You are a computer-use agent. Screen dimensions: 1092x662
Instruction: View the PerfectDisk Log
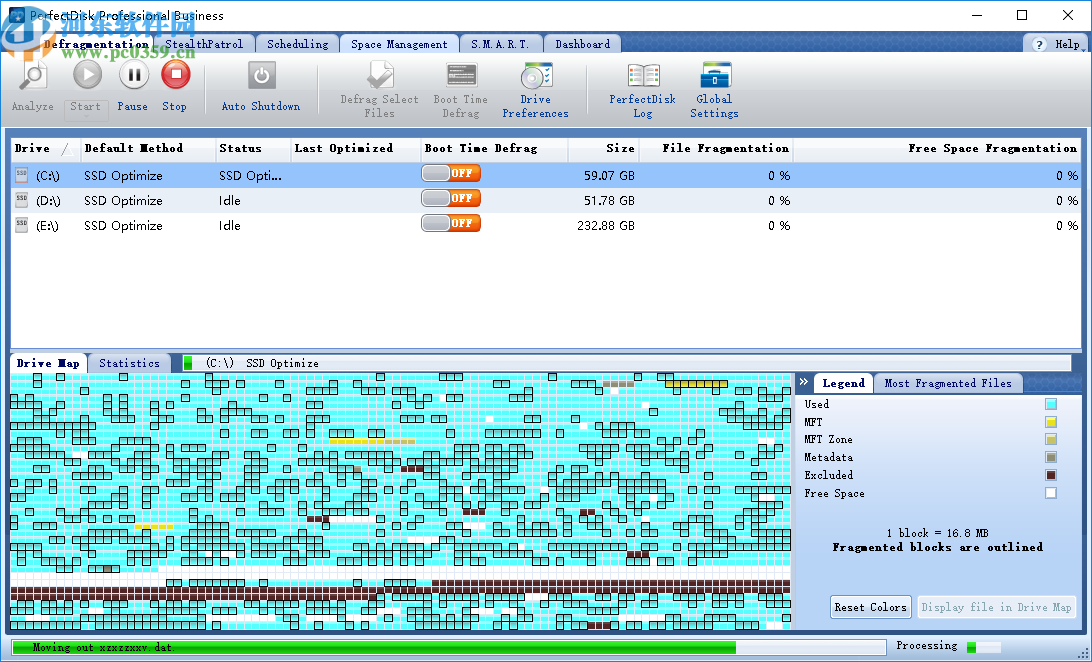coord(642,85)
